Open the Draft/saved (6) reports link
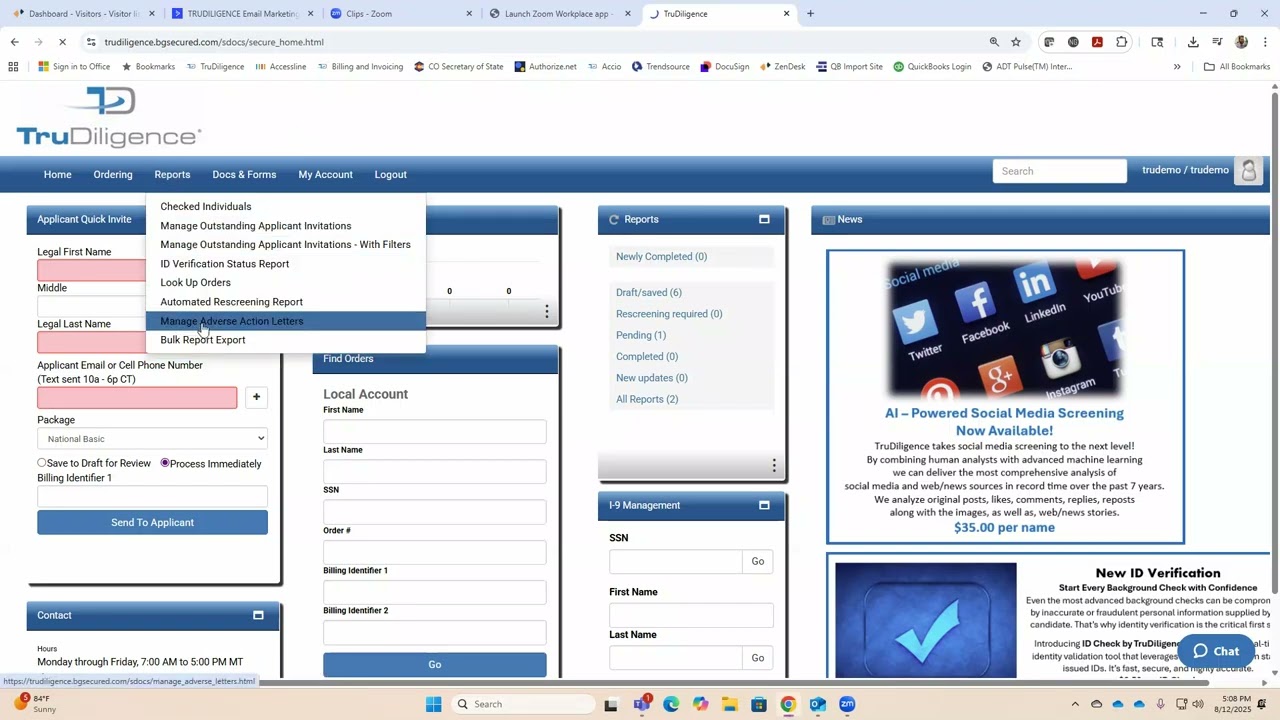Image resolution: width=1280 pixels, height=720 pixels. click(649, 293)
